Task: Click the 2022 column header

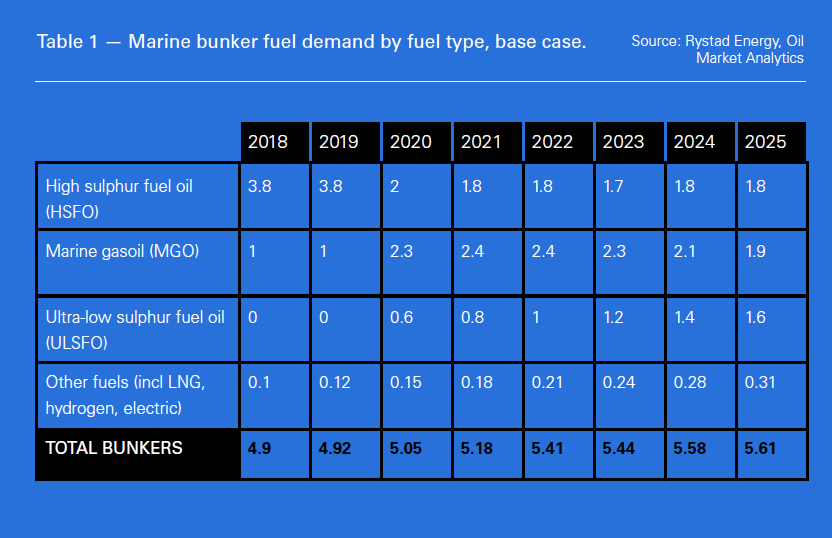Action: 553,142
